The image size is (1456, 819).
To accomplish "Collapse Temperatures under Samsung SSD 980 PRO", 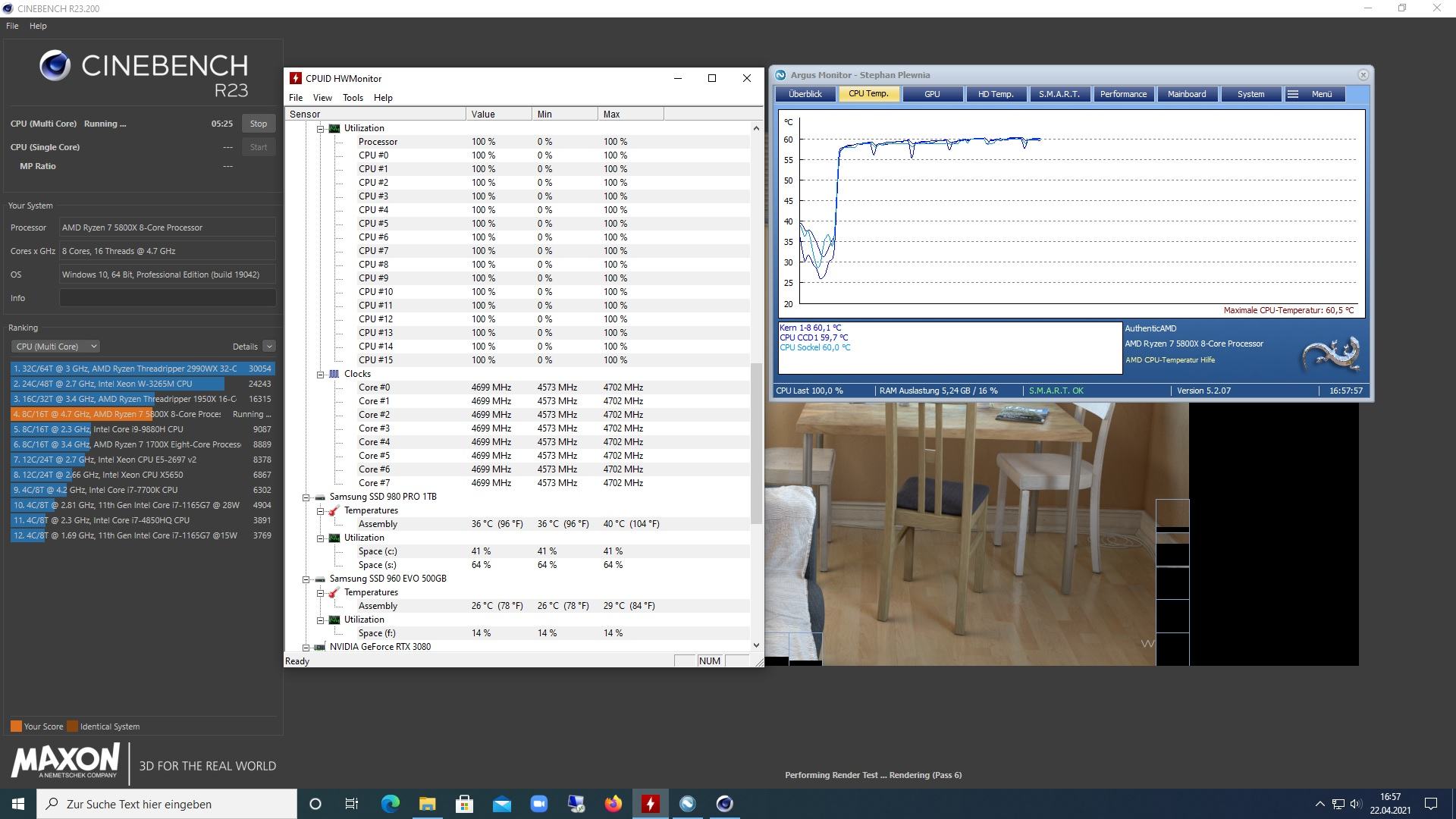I will 321,511.
